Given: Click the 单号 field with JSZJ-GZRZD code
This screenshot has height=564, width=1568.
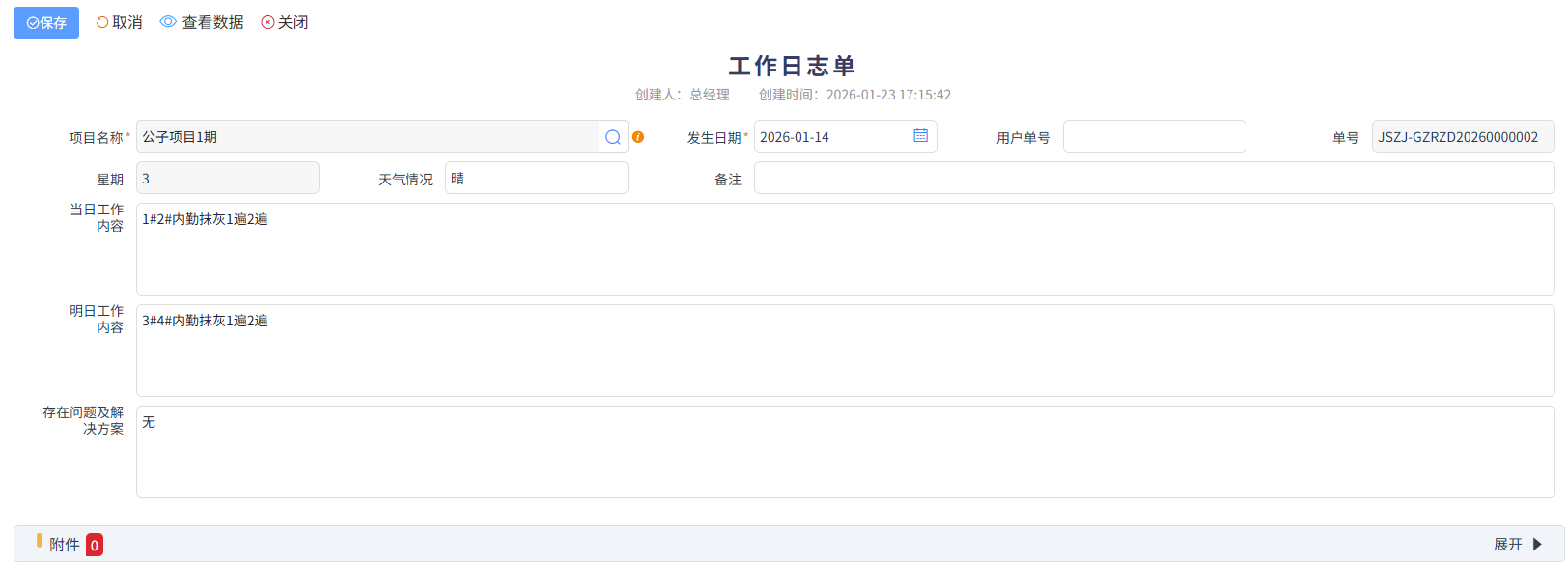Looking at the screenshot, I should pyautogui.click(x=1462, y=137).
